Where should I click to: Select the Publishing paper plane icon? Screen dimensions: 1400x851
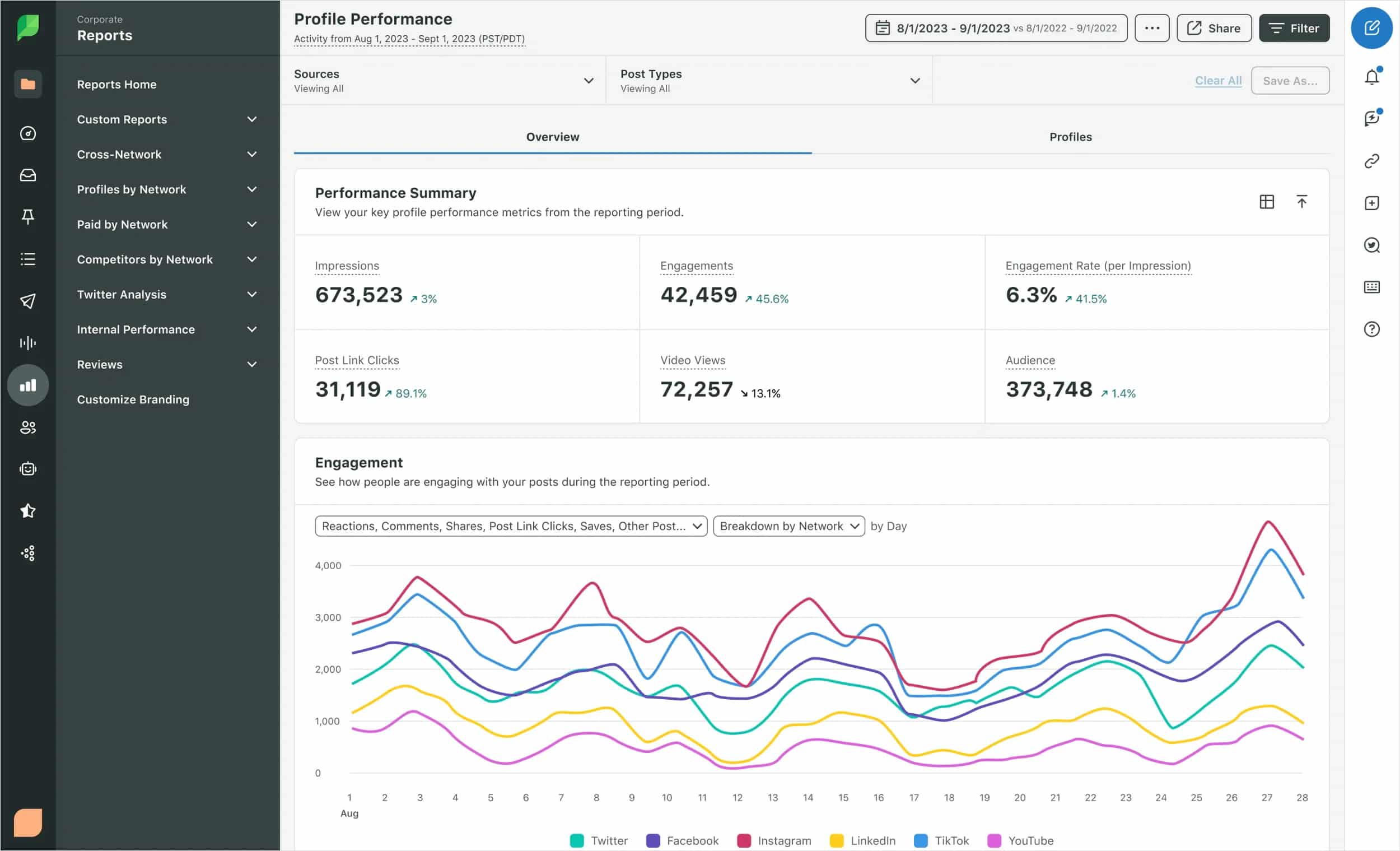click(28, 301)
